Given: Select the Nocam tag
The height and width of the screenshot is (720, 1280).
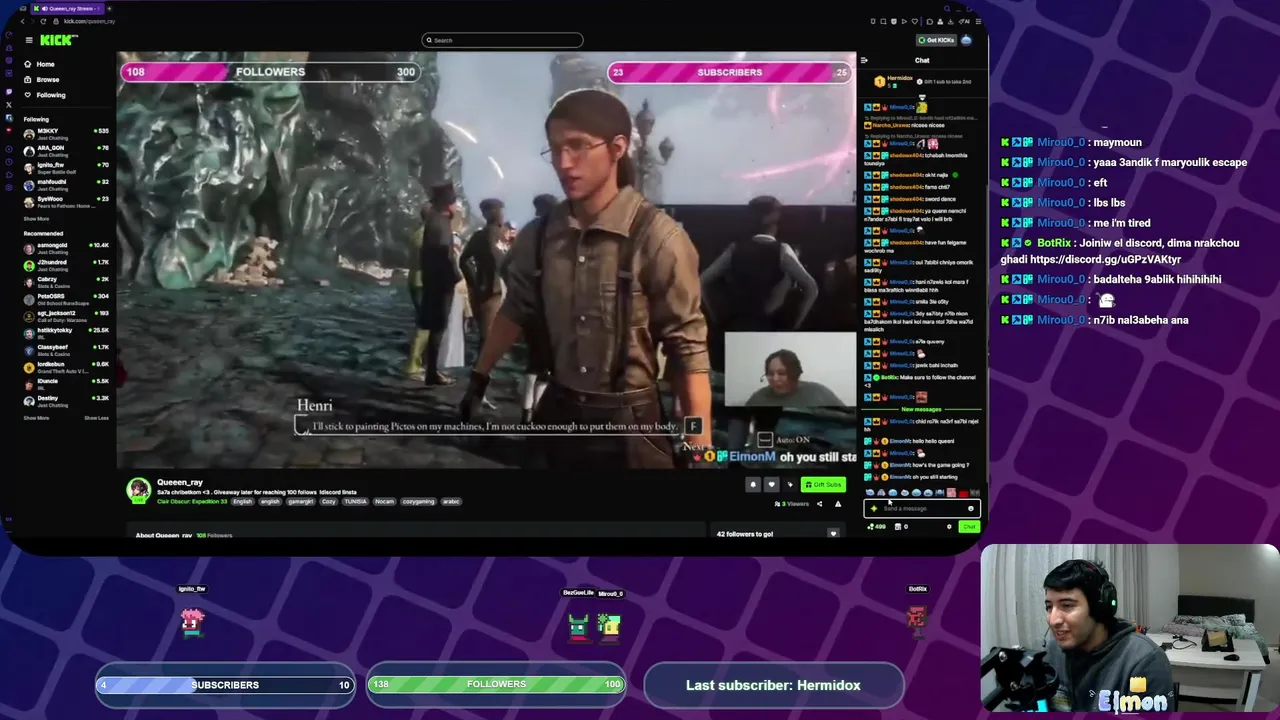Looking at the screenshot, I should 384,501.
